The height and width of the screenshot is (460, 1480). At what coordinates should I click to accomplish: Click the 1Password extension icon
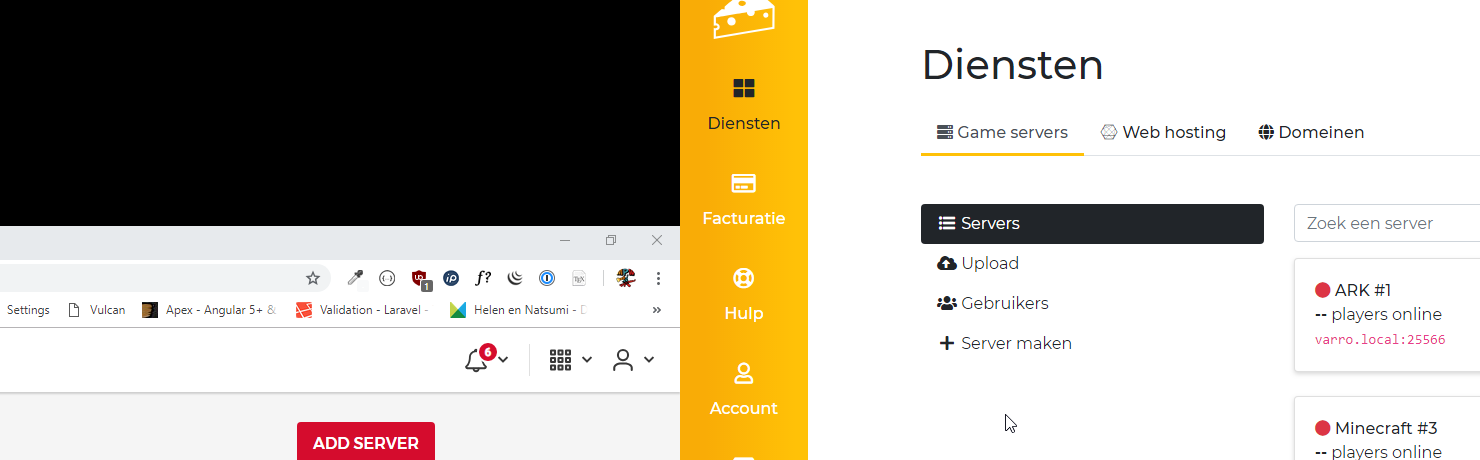[x=547, y=278]
